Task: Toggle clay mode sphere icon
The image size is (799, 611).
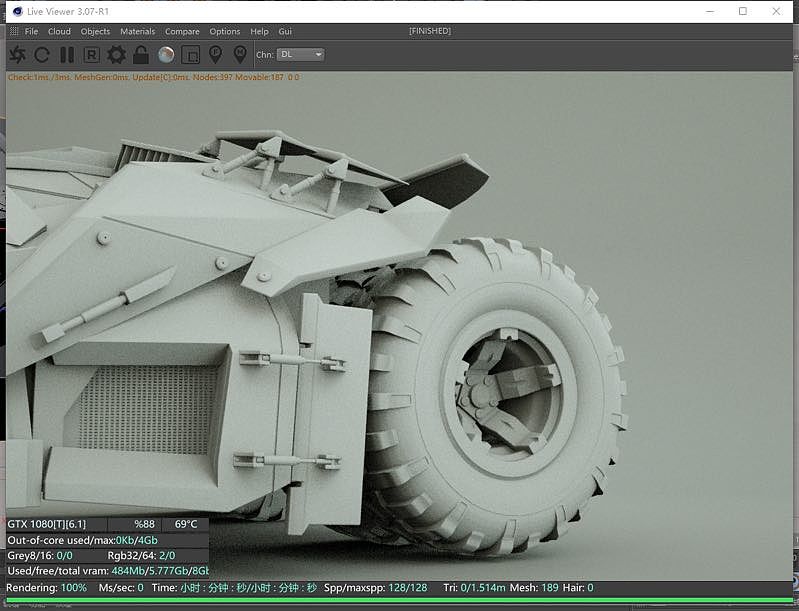Action: tap(166, 54)
